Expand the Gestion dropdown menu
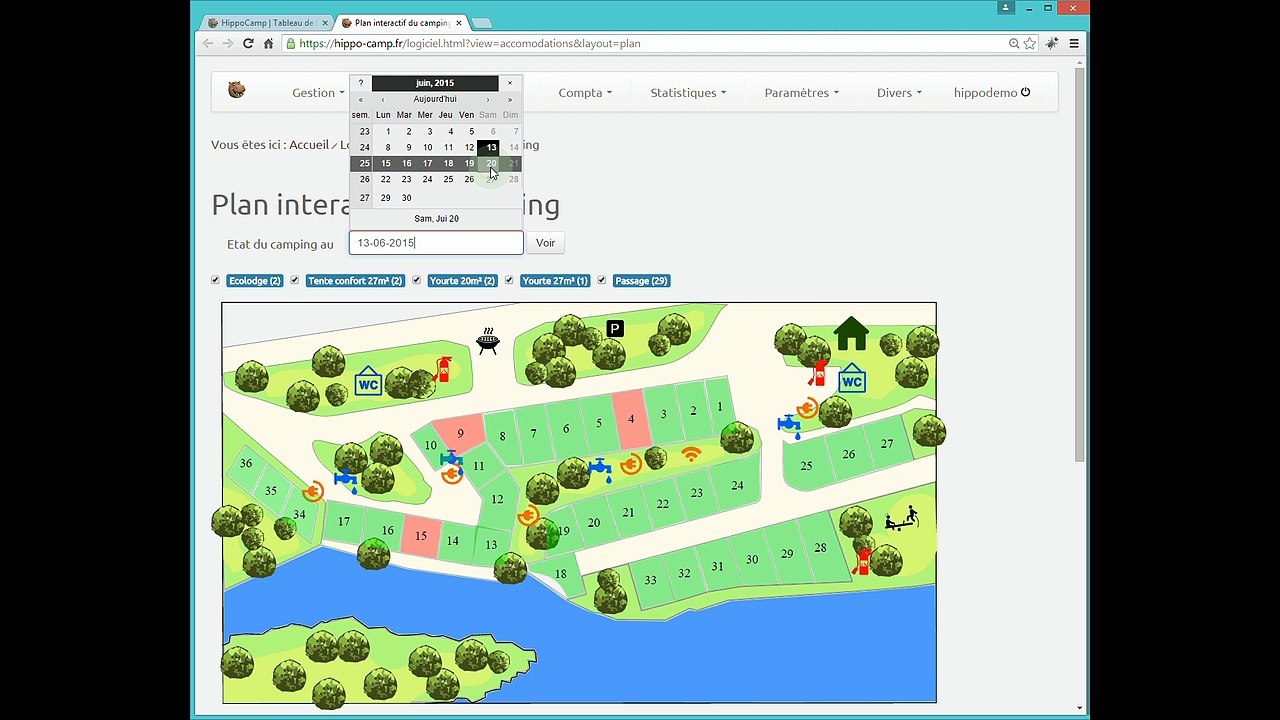The width and height of the screenshot is (1280, 720). click(x=318, y=93)
